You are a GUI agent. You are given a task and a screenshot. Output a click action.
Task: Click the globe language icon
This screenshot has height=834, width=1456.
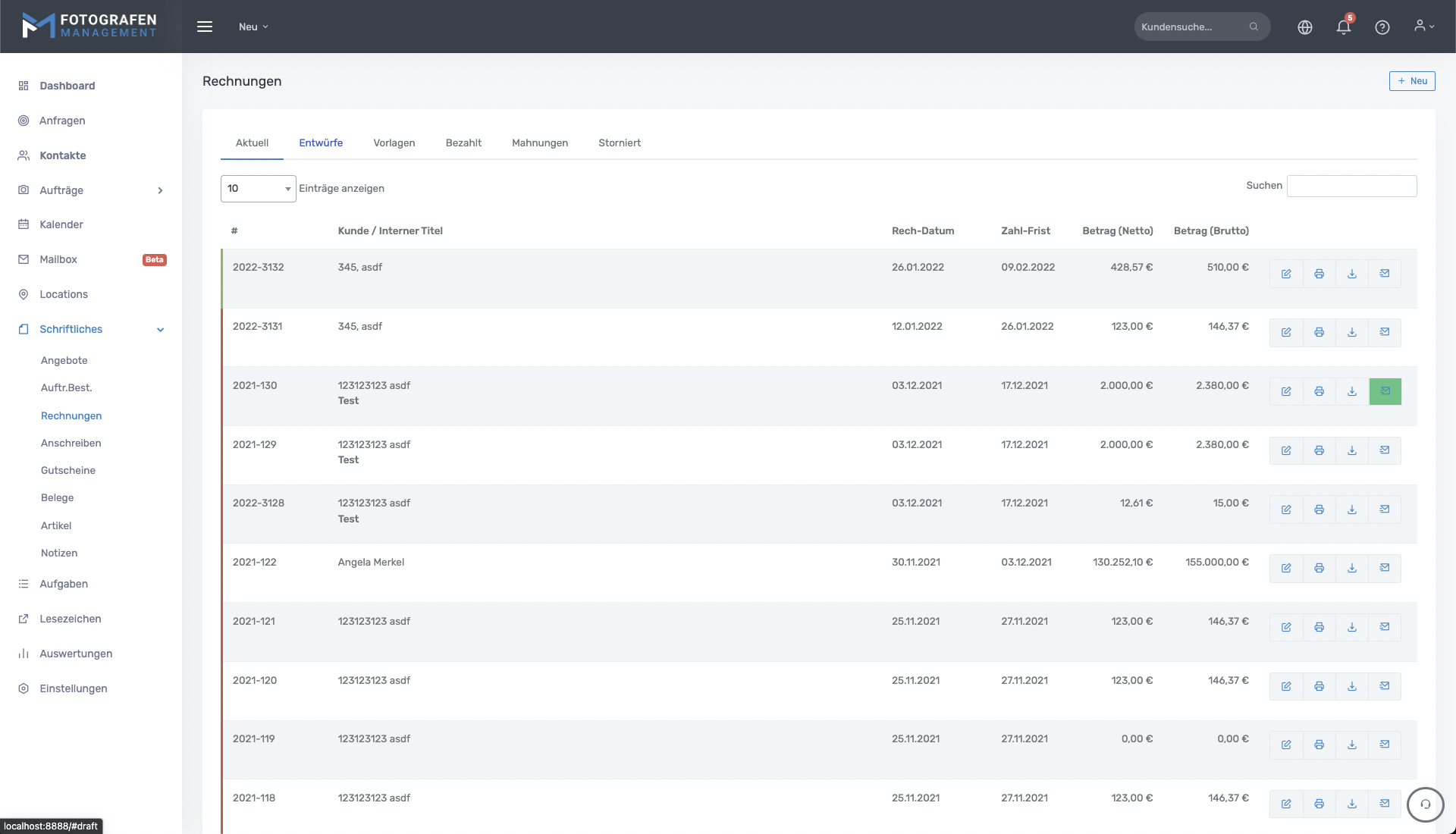[x=1304, y=27]
